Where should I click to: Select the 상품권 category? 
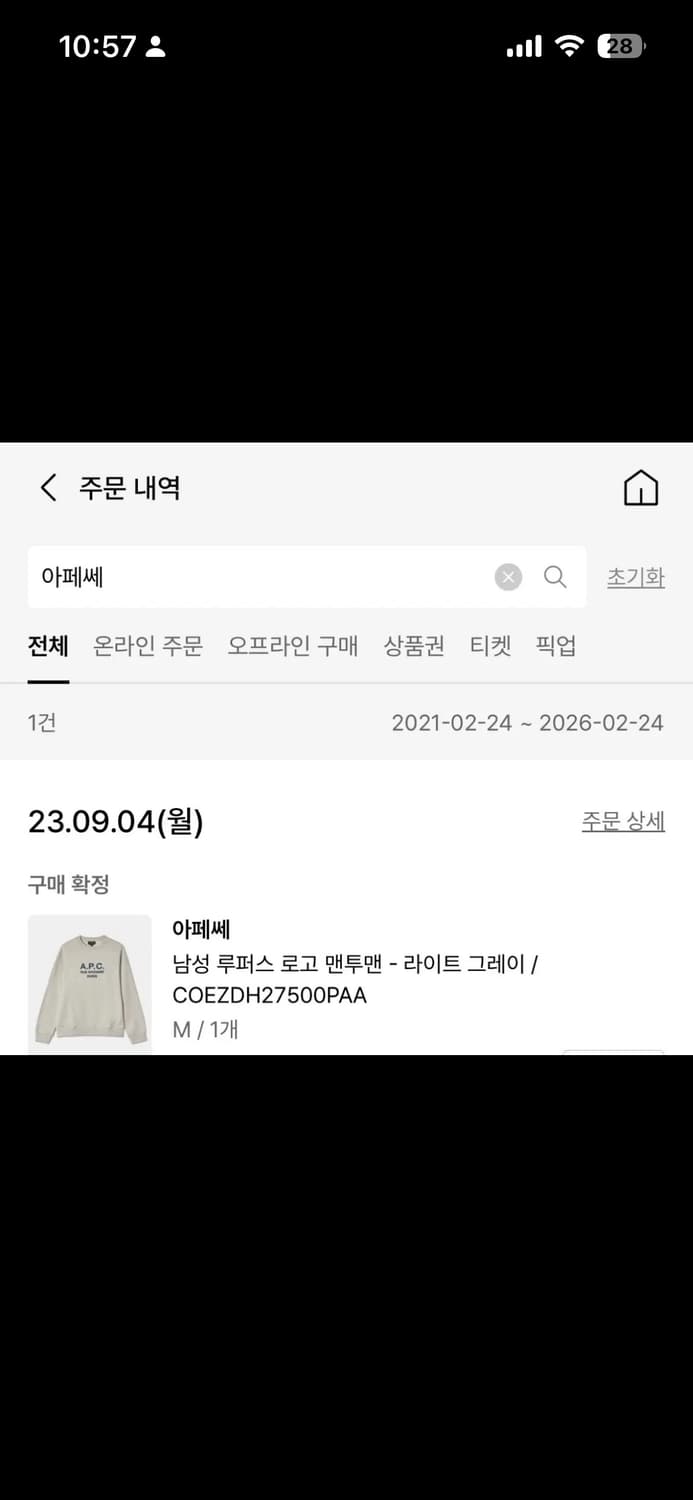(413, 646)
